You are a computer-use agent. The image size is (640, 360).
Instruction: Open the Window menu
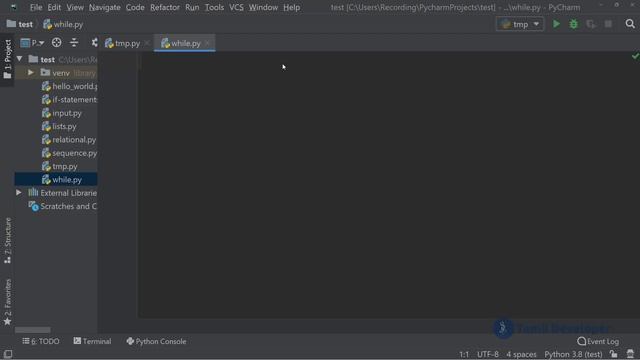(263, 7)
